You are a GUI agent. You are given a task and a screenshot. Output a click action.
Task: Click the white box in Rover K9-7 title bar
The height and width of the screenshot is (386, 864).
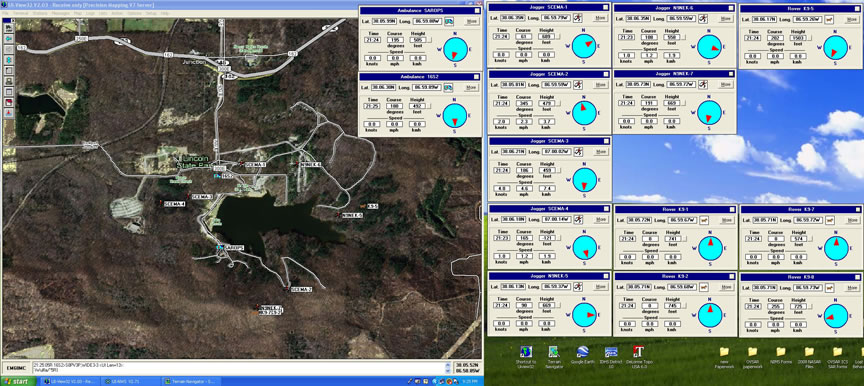pyautogui.click(x=857, y=209)
